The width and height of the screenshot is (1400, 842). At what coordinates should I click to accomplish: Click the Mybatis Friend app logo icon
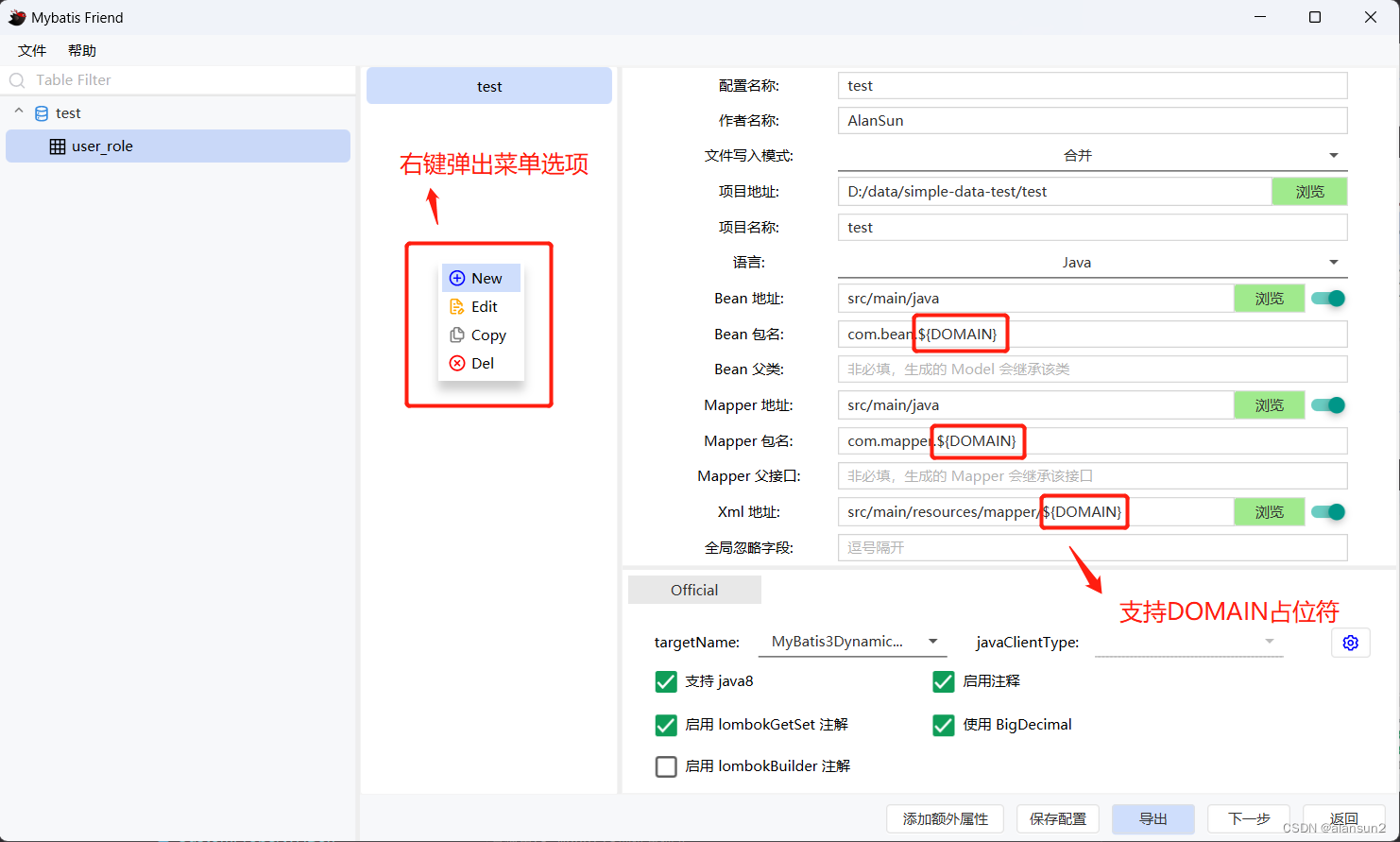17,17
